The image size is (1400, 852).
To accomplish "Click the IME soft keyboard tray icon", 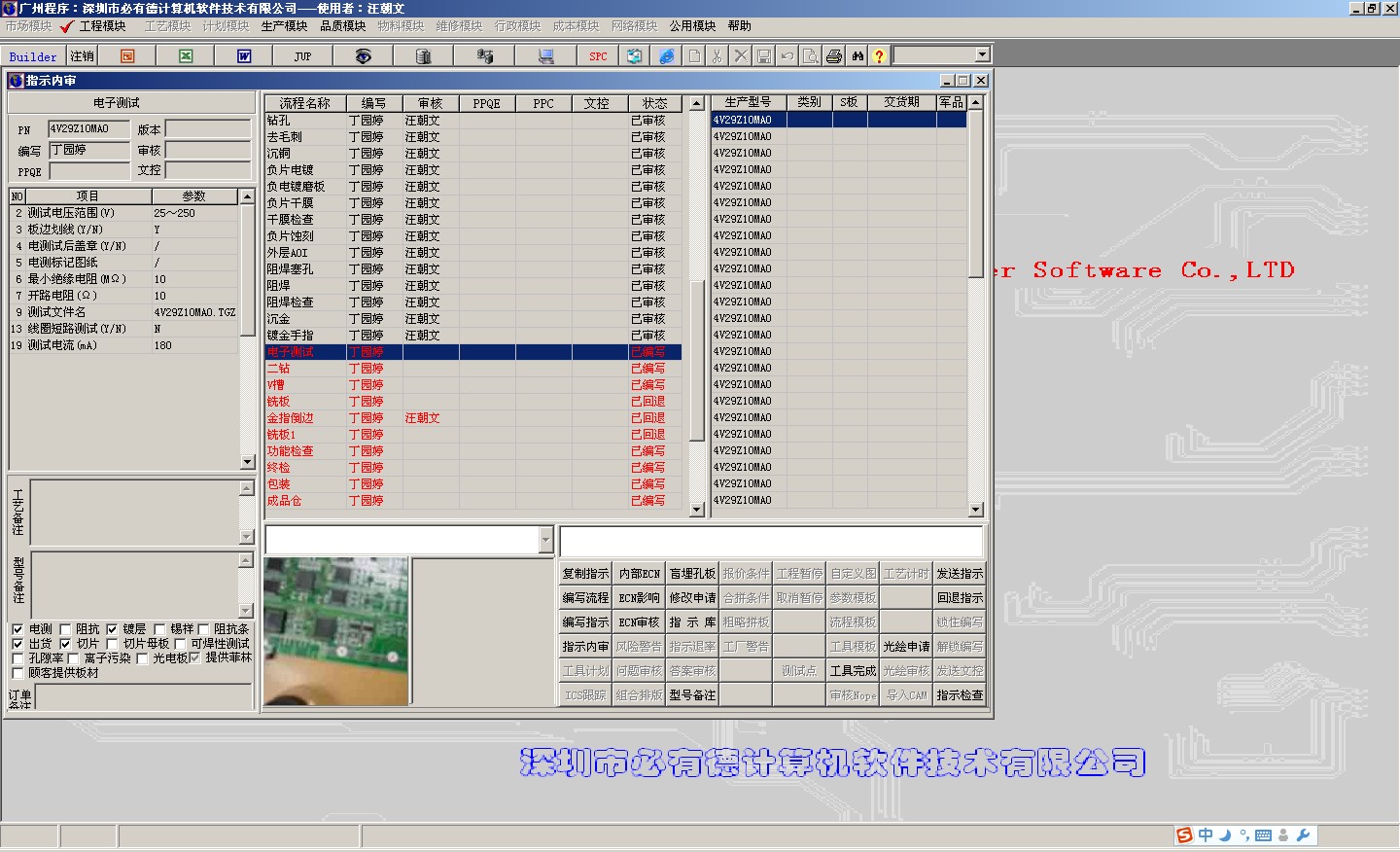I will click(x=1263, y=835).
